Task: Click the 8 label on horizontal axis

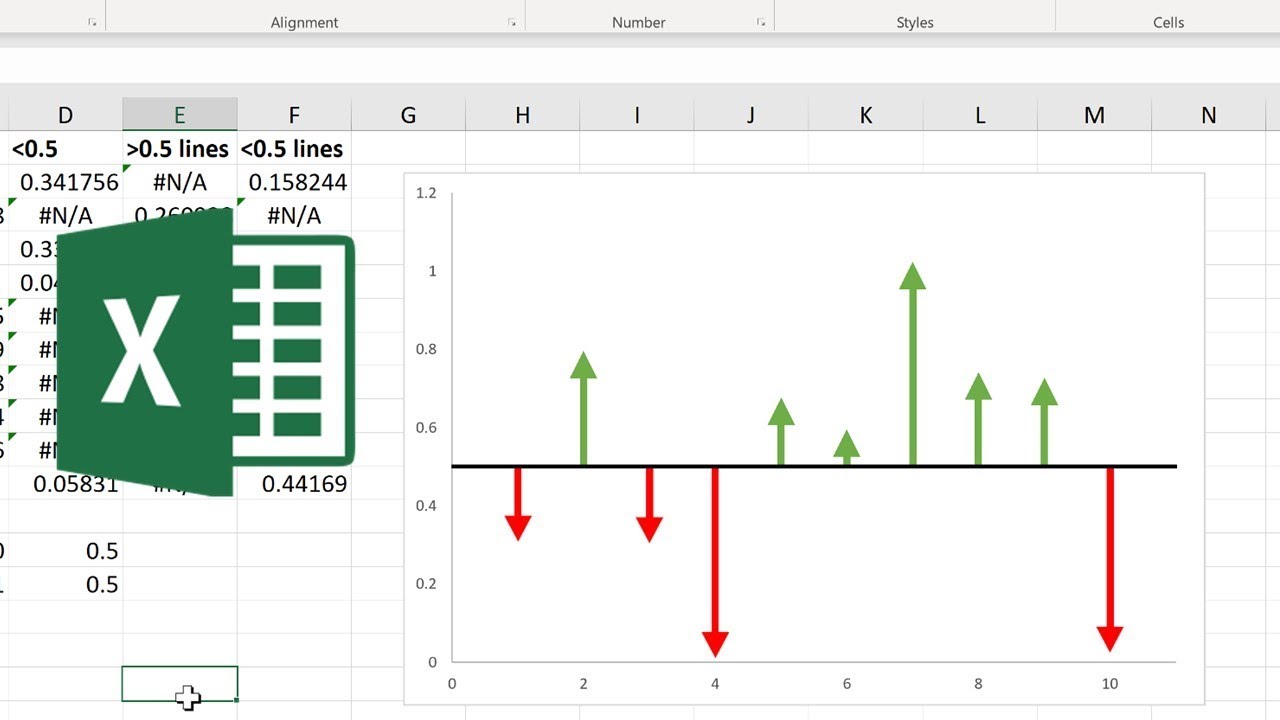Action: 978,684
